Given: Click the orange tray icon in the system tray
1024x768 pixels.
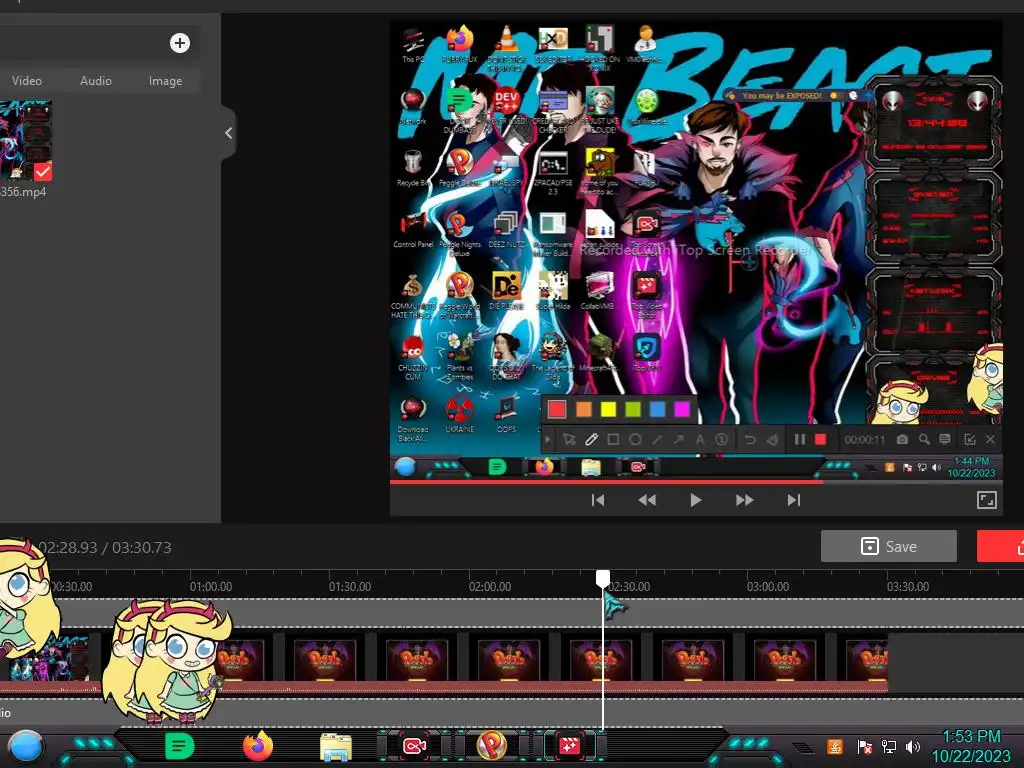Looking at the screenshot, I should 835,746.
